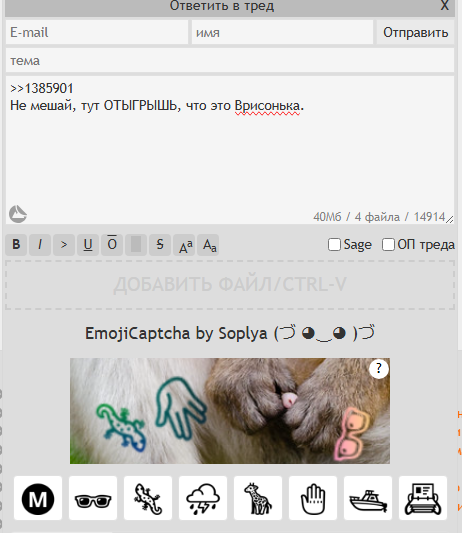Click the captcha image with monkey paws
This screenshot has width=462, height=533.
(x=230, y=411)
